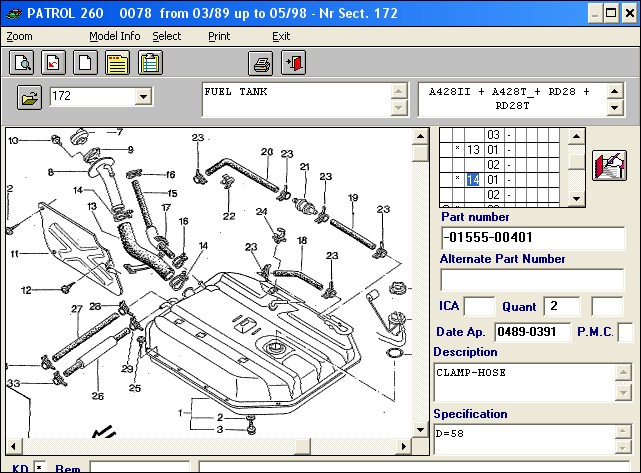641x473 pixels.
Task: Click the P.M.C. input box
Action: [626, 332]
